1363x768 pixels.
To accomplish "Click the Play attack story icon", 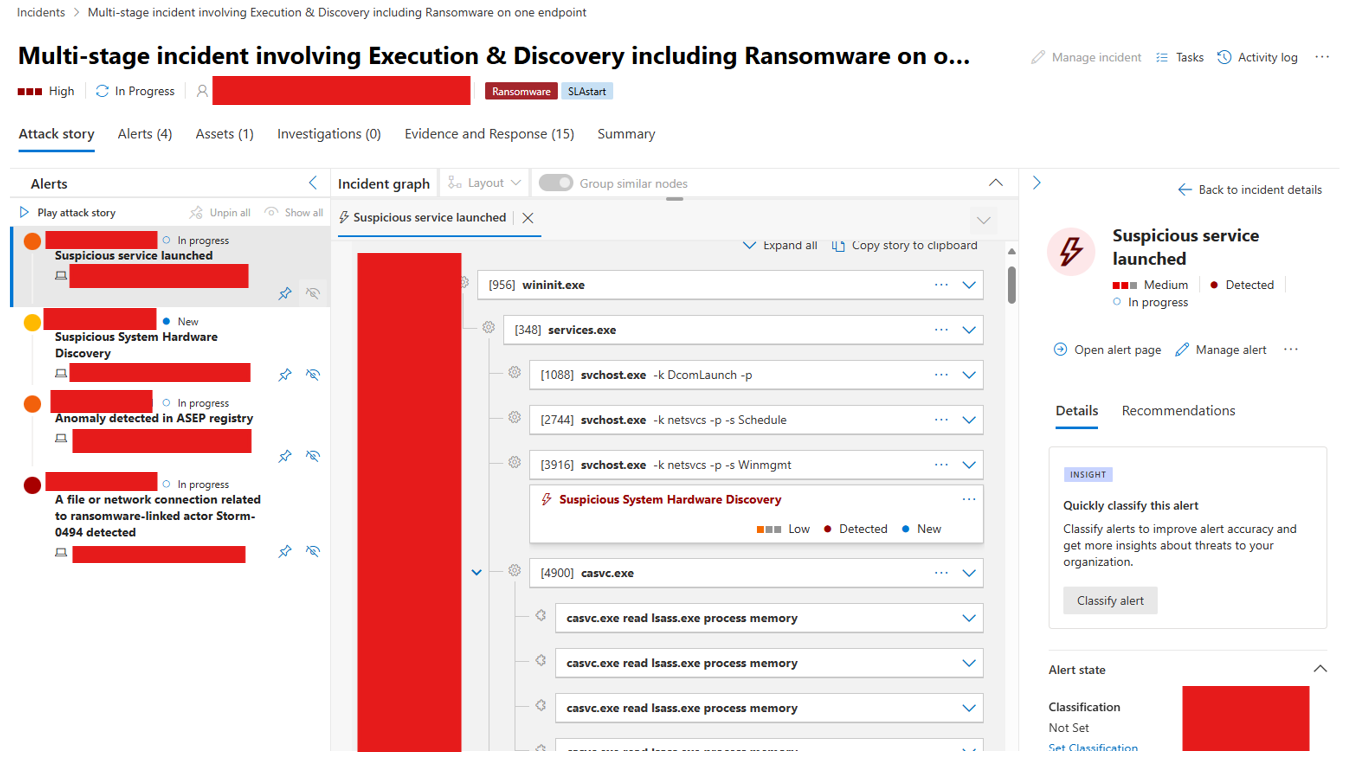I will click(x=25, y=212).
